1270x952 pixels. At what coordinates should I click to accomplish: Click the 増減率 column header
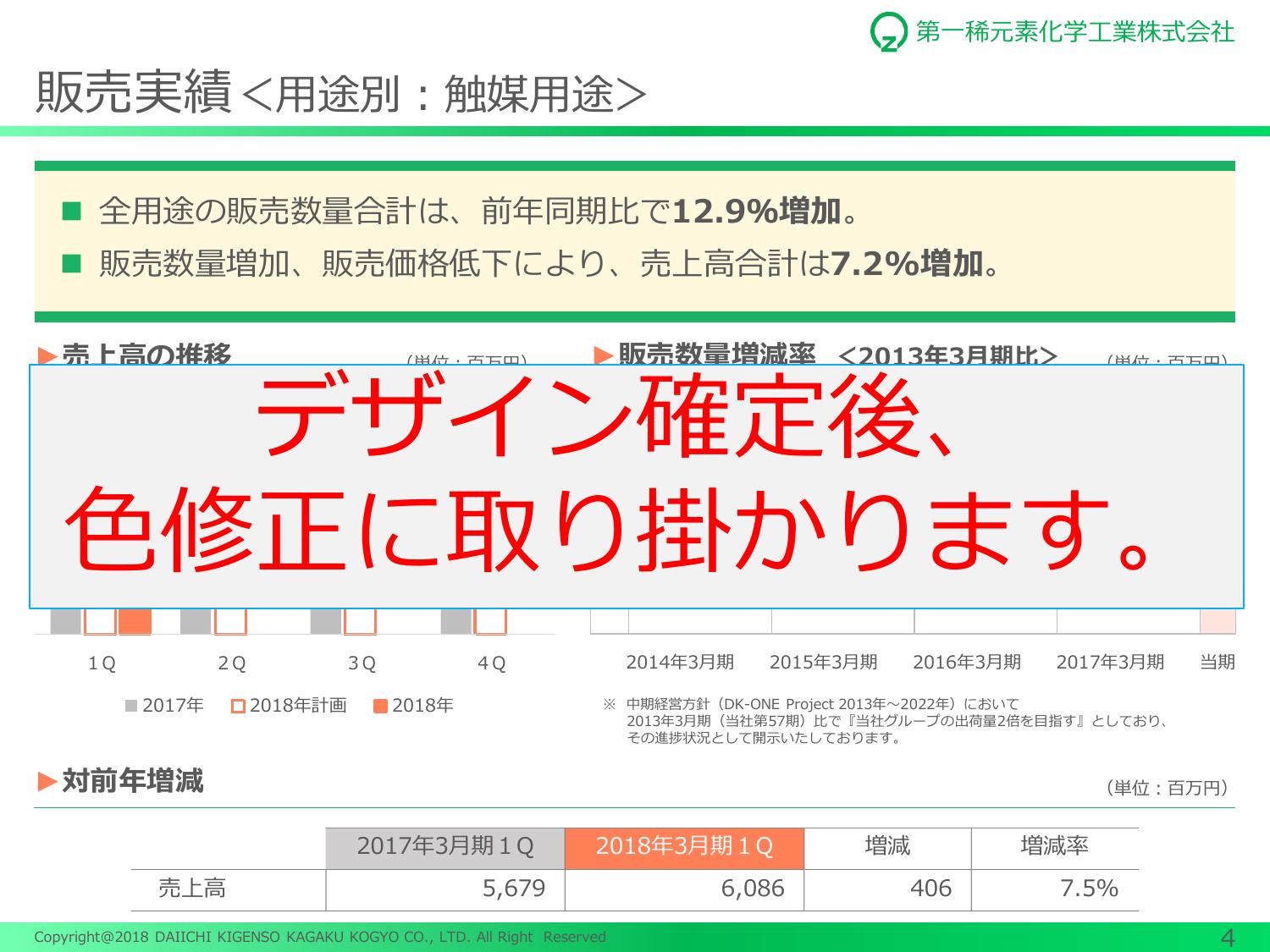tap(1054, 846)
